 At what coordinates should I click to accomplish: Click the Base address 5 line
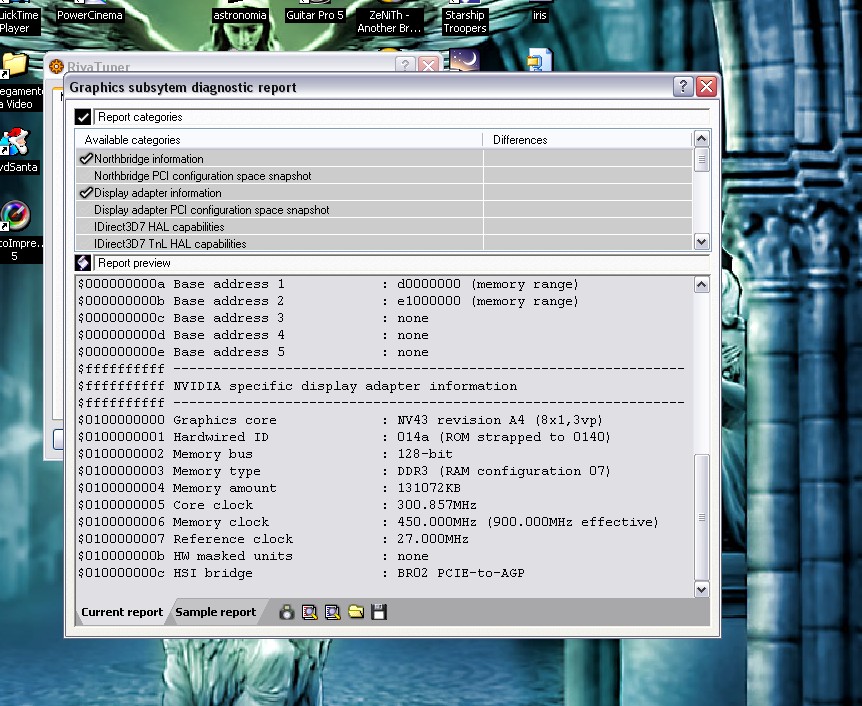[253, 352]
